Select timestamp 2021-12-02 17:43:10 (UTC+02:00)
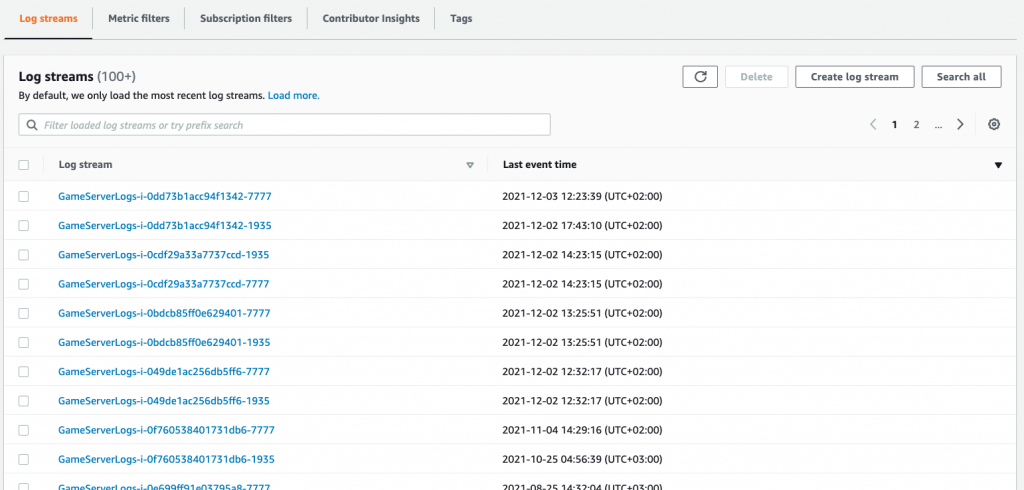The width and height of the screenshot is (1024, 490). pyautogui.click(x=583, y=225)
